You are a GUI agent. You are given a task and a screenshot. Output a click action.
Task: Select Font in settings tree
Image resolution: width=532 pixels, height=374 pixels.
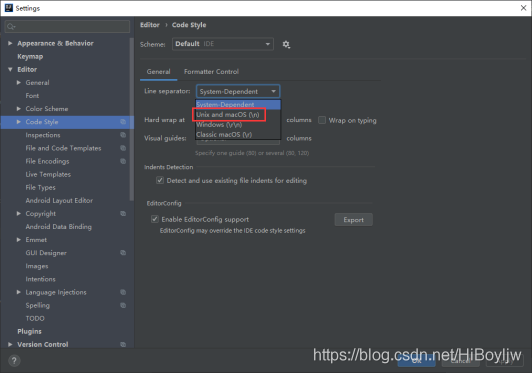[32, 96]
